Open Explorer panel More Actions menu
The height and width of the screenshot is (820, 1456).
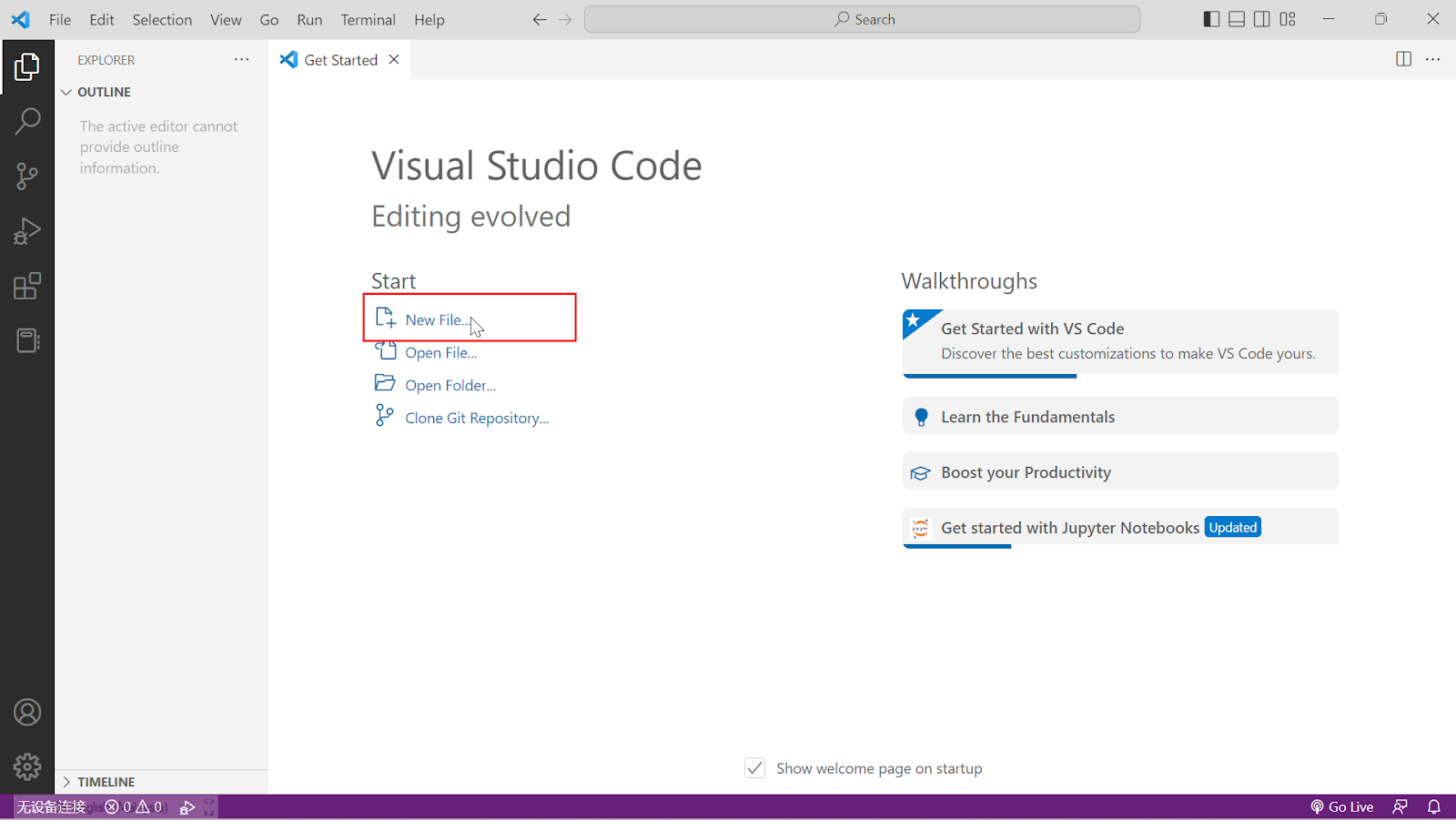coord(241,59)
